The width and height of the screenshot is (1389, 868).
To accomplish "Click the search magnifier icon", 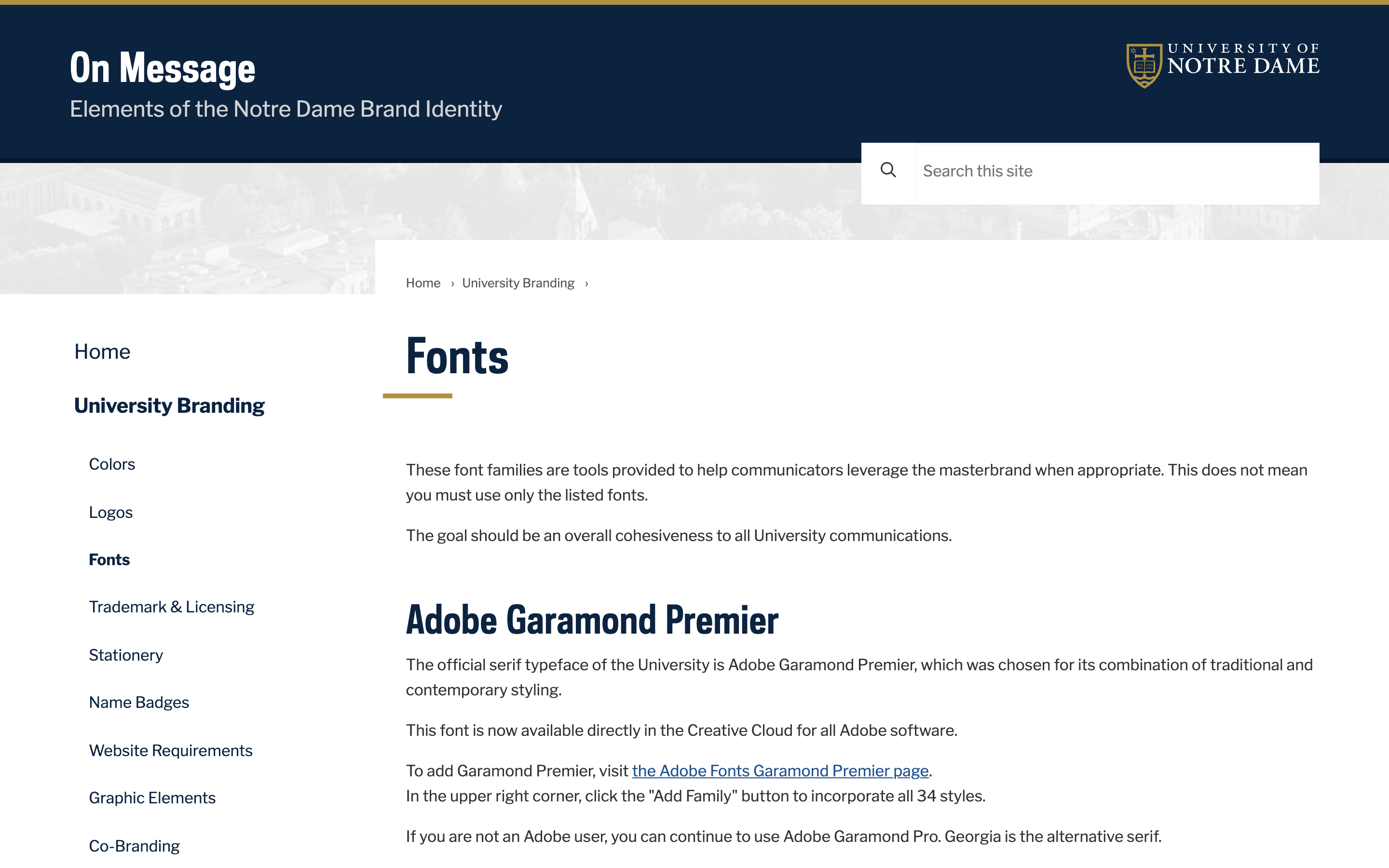I will tap(888, 171).
